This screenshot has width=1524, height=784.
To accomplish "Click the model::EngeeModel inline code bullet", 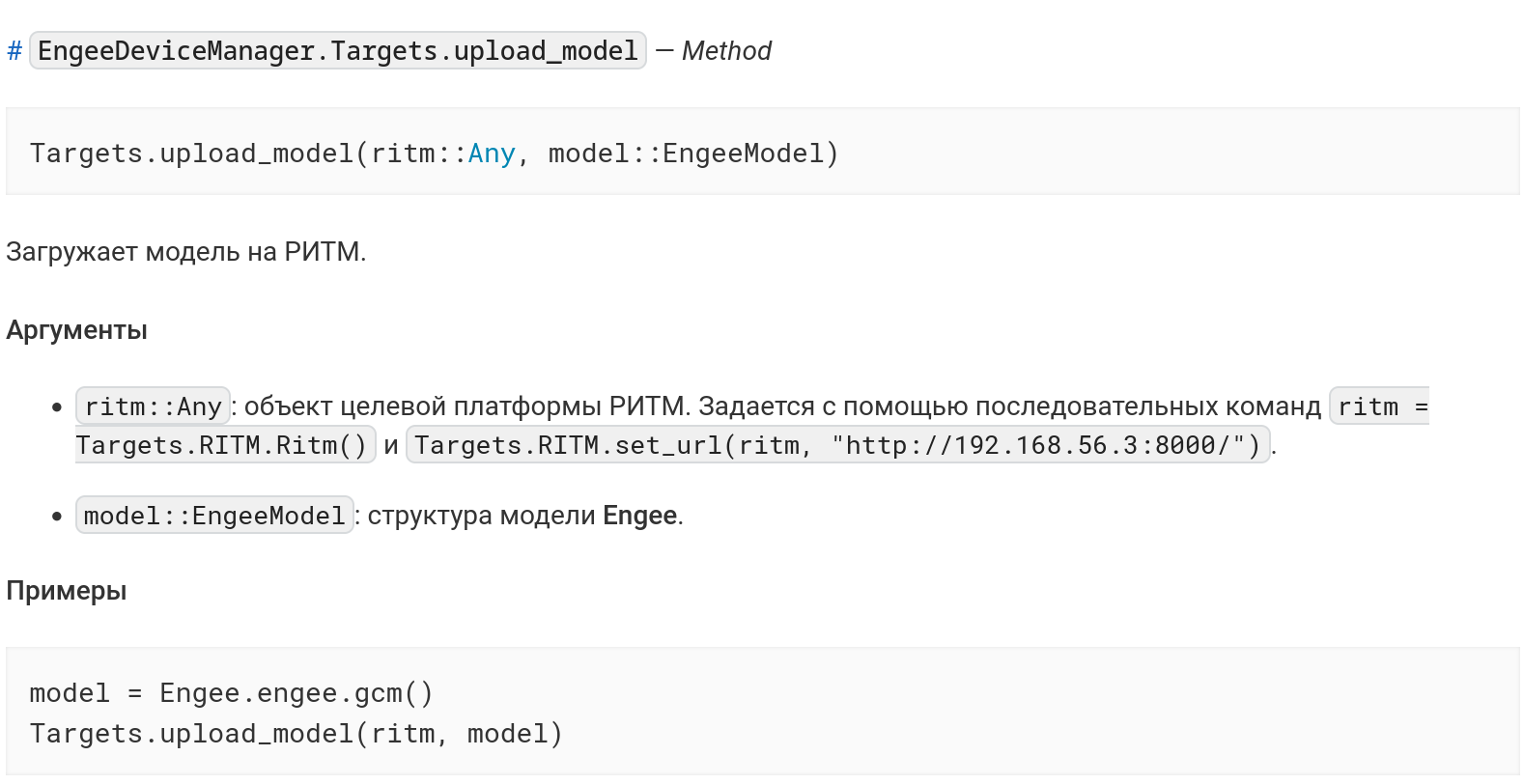I will click(214, 516).
